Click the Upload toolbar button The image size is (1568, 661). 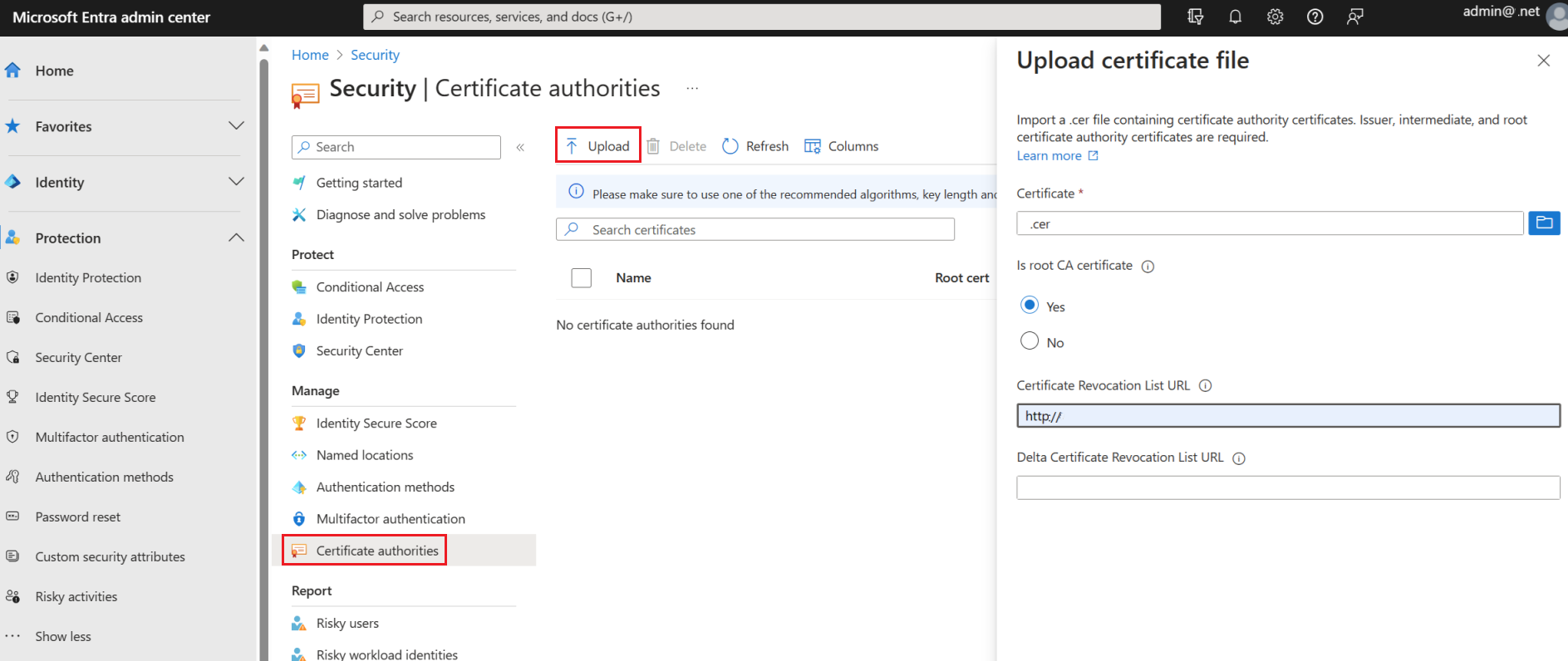pos(598,145)
